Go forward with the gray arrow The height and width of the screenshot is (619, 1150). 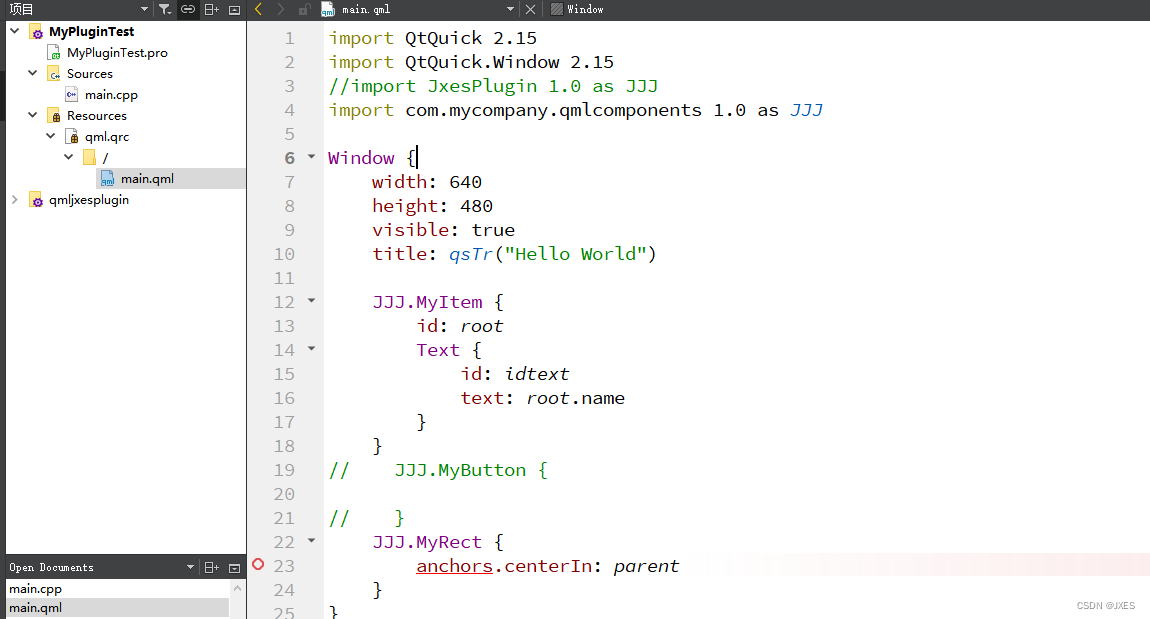click(280, 10)
